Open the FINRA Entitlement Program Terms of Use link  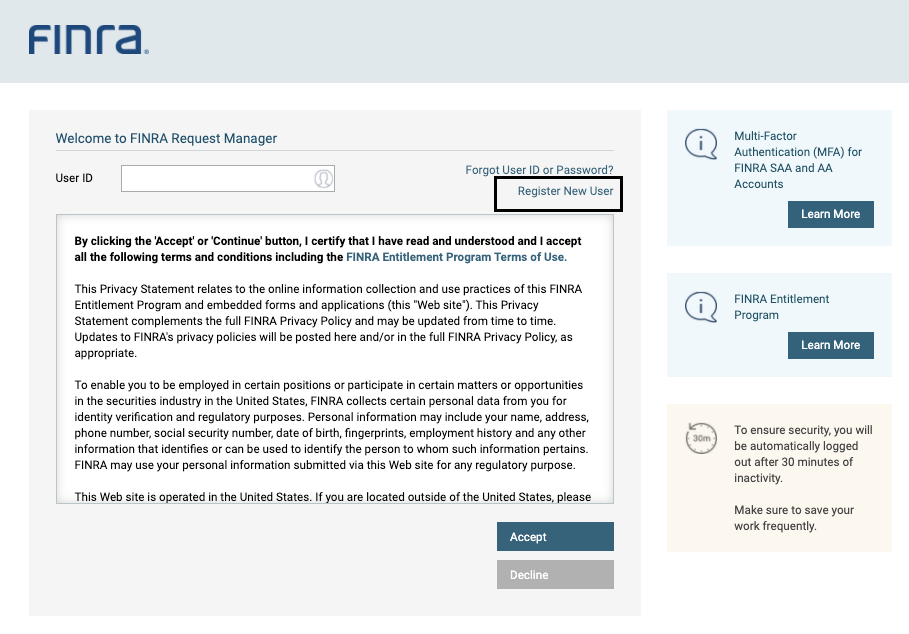pos(456,257)
